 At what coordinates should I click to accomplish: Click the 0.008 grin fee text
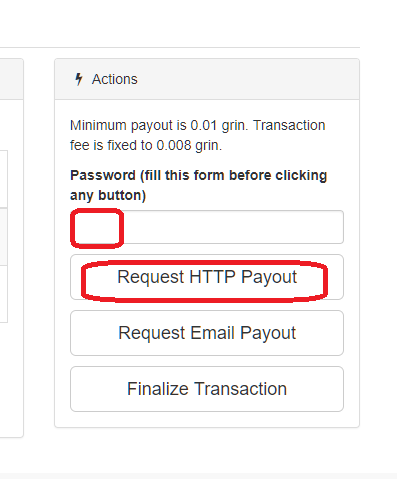[189, 145]
